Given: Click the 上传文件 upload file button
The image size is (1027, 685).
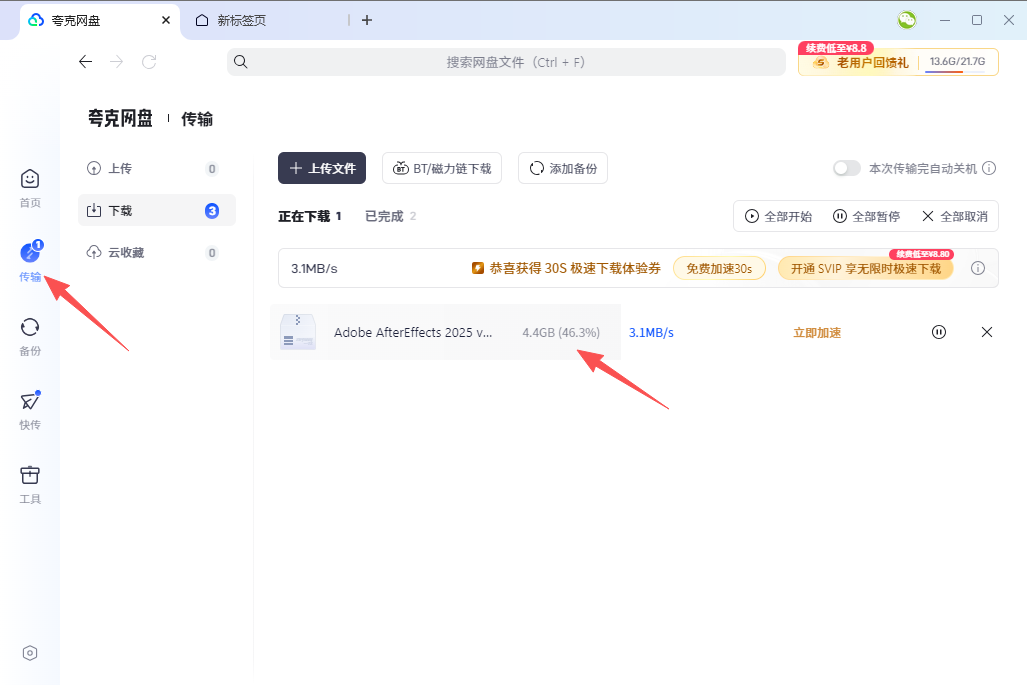Looking at the screenshot, I should (x=321, y=168).
